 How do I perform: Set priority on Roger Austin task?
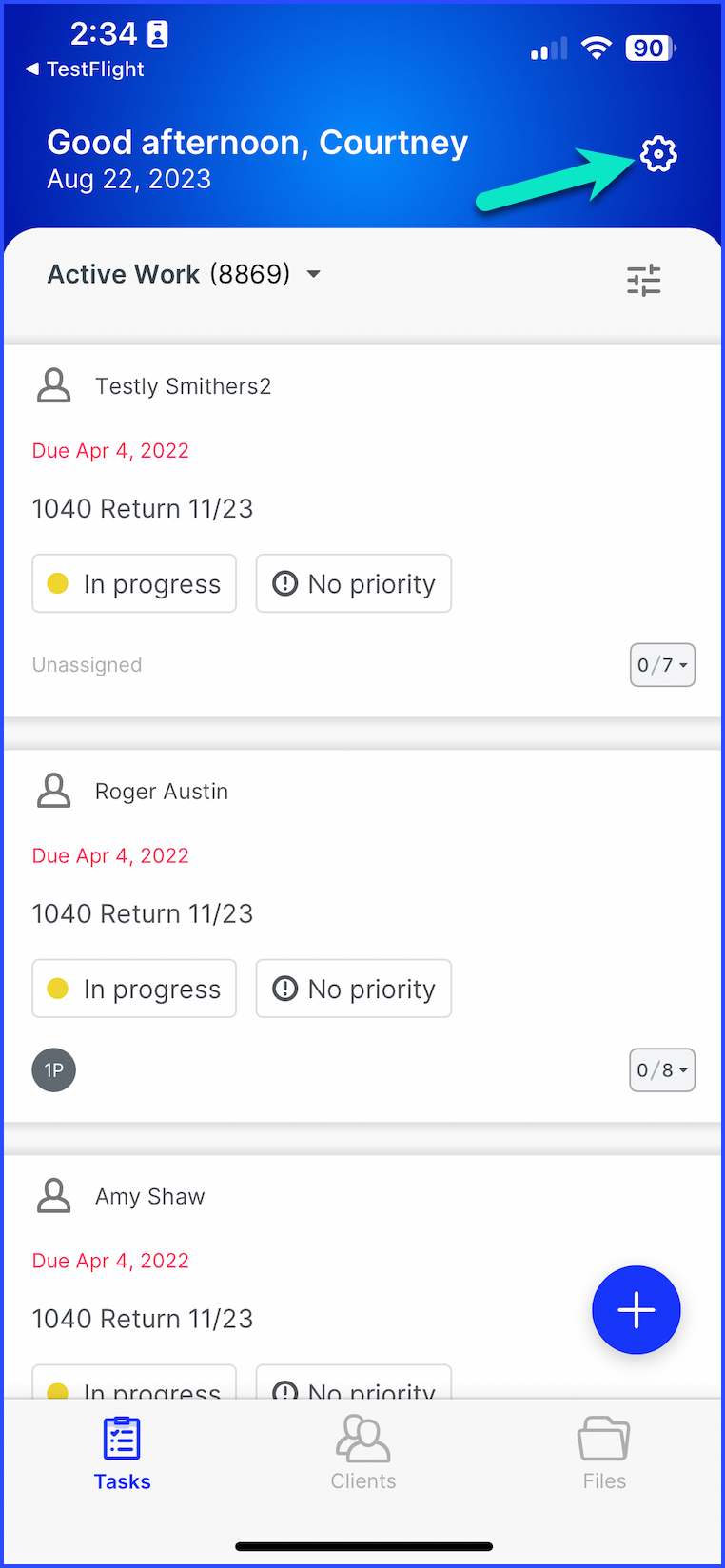(x=354, y=989)
